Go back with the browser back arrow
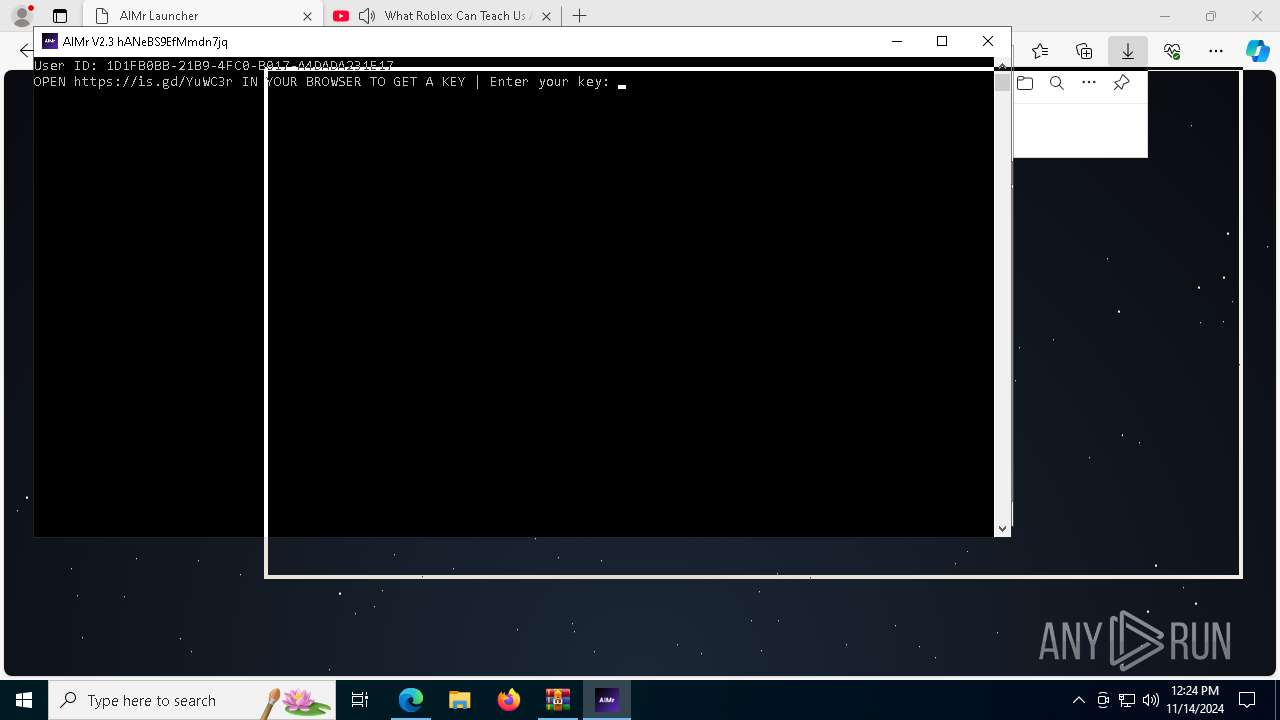Viewport: 1280px width, 720px height. tap(26, 51)
